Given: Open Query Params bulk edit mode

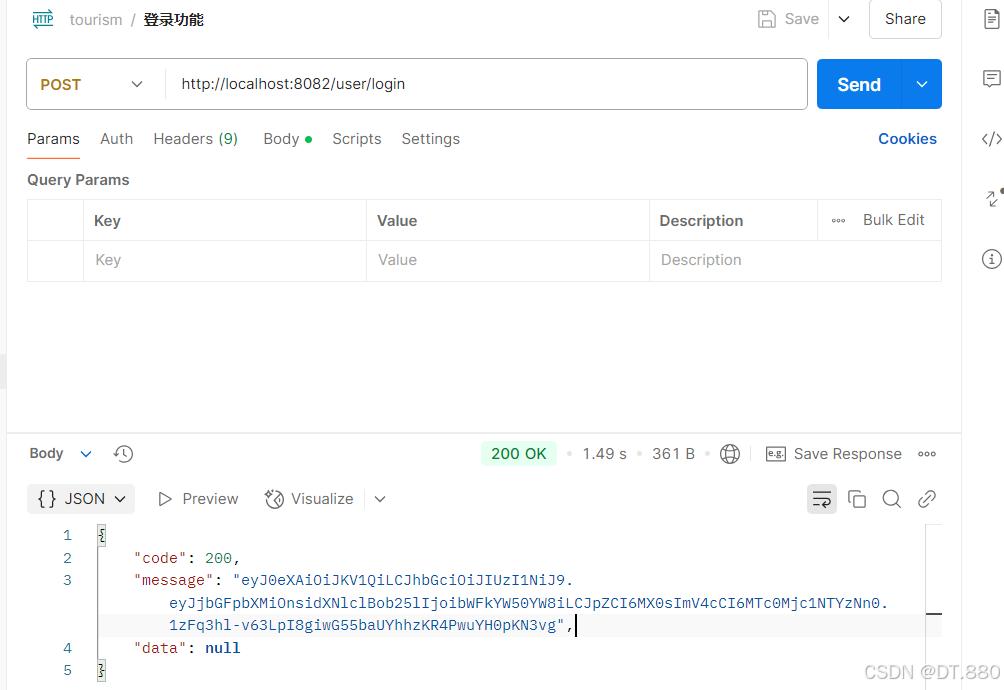Looking at the screenshot, I should [893, 219].
